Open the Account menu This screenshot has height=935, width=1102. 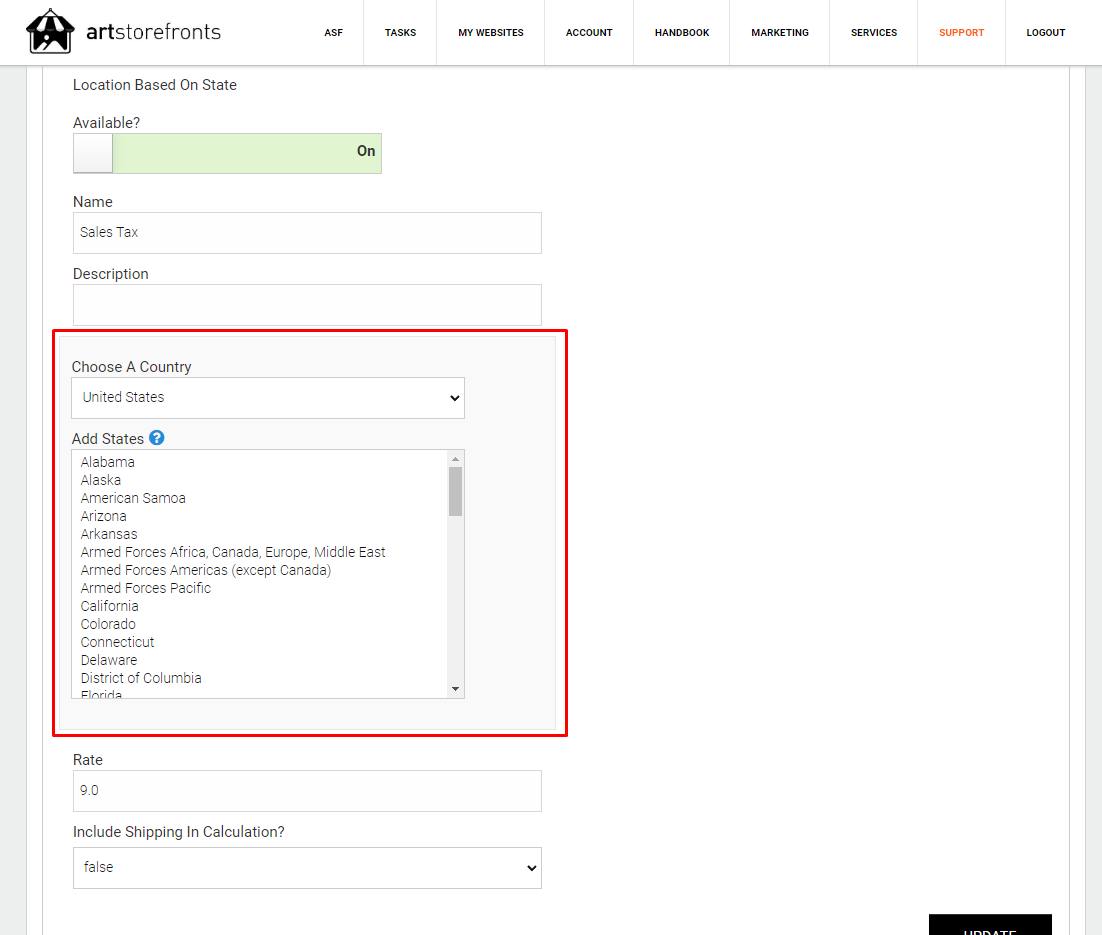589,32
